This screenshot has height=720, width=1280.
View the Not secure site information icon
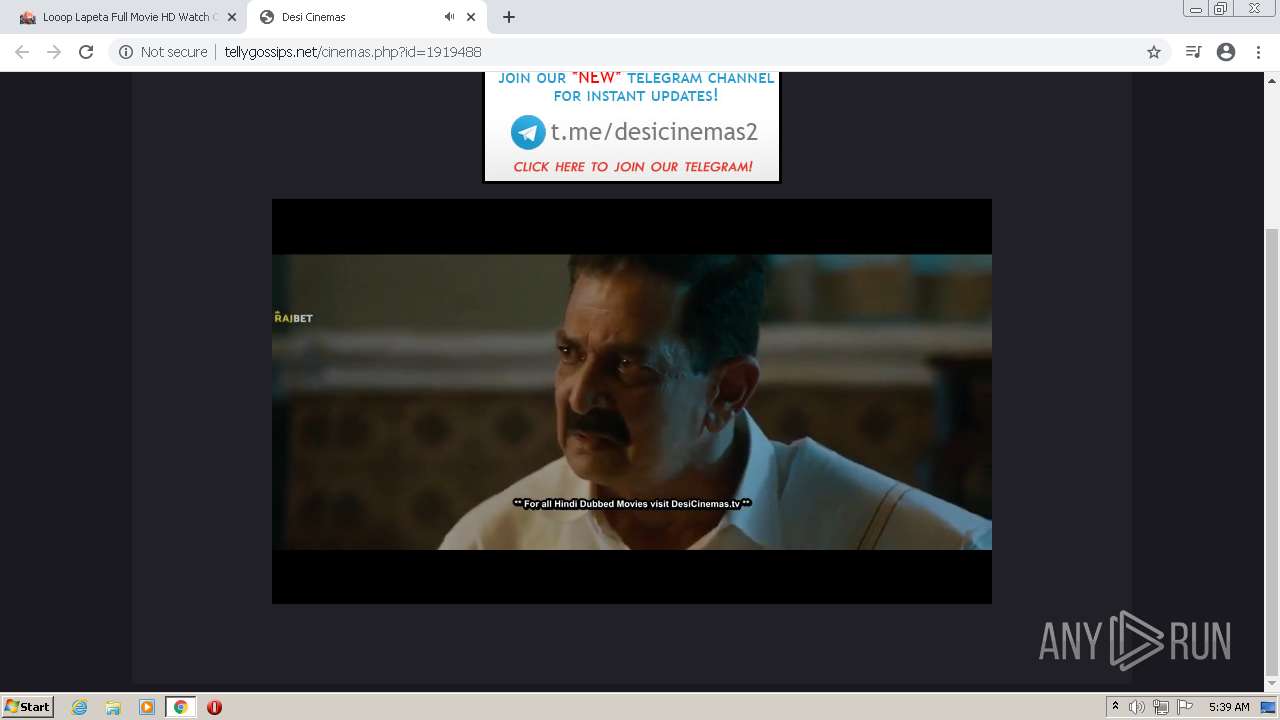point(126,52)
